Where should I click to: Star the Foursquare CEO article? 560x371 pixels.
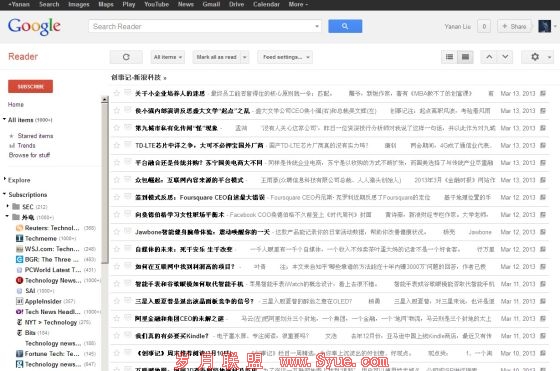tap(116, 197)
